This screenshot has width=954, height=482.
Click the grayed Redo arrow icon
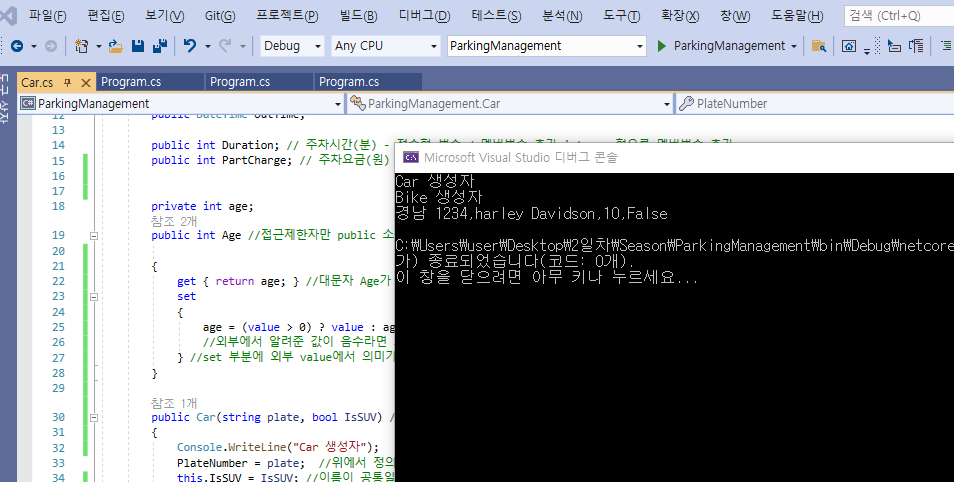225,46
